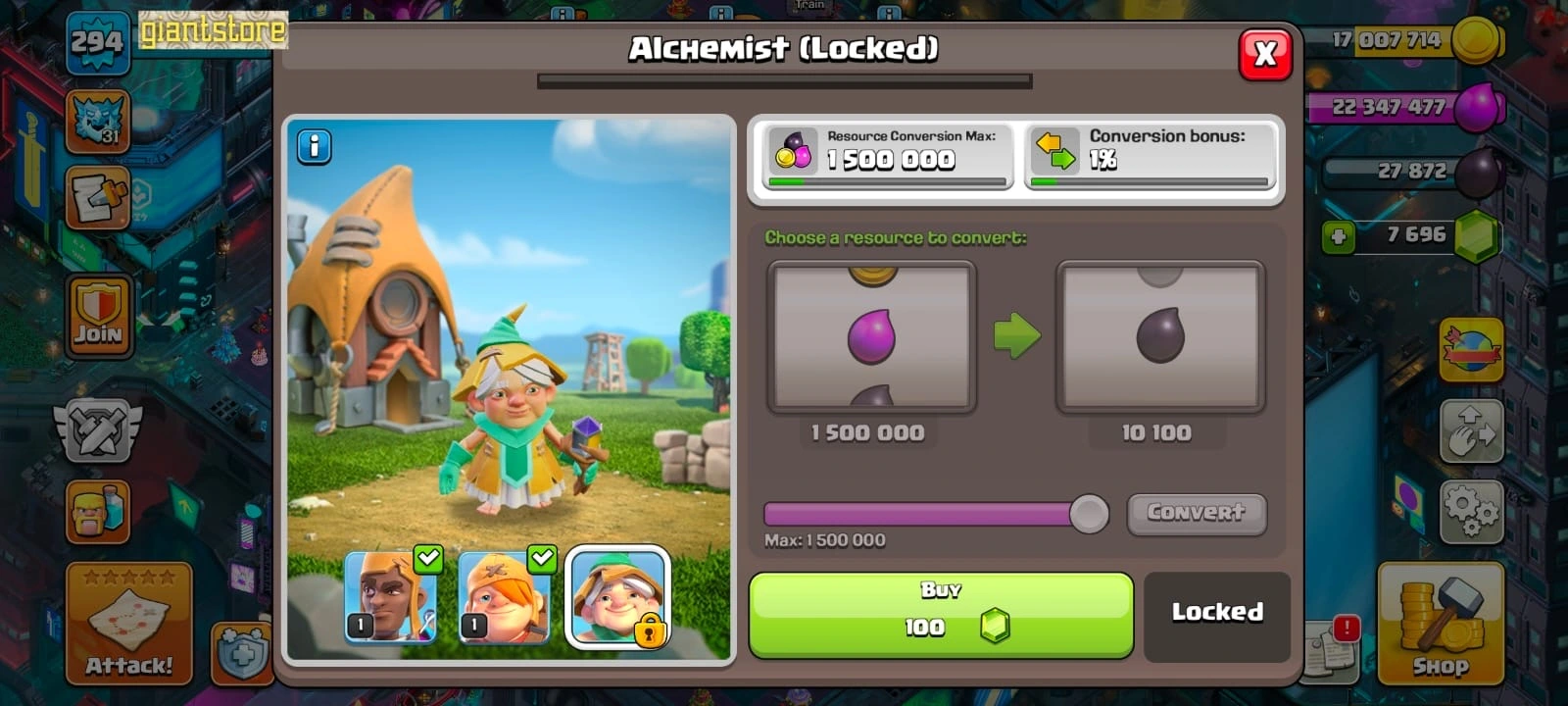Tap the Attack! map button
Image resolution: width=1568 pixels, height=706 pixels.
pyautogui.click(x=129, y=624)
